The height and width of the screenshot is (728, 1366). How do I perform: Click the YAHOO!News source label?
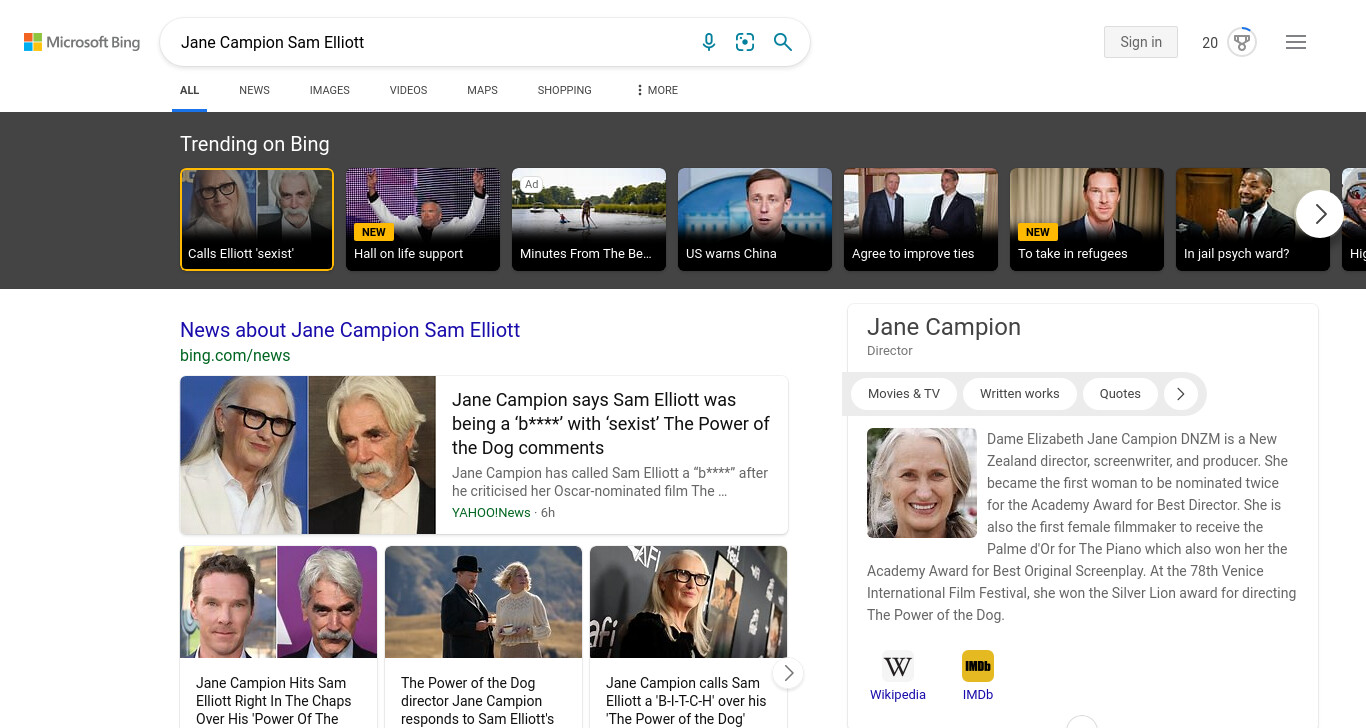coord(491,513)
